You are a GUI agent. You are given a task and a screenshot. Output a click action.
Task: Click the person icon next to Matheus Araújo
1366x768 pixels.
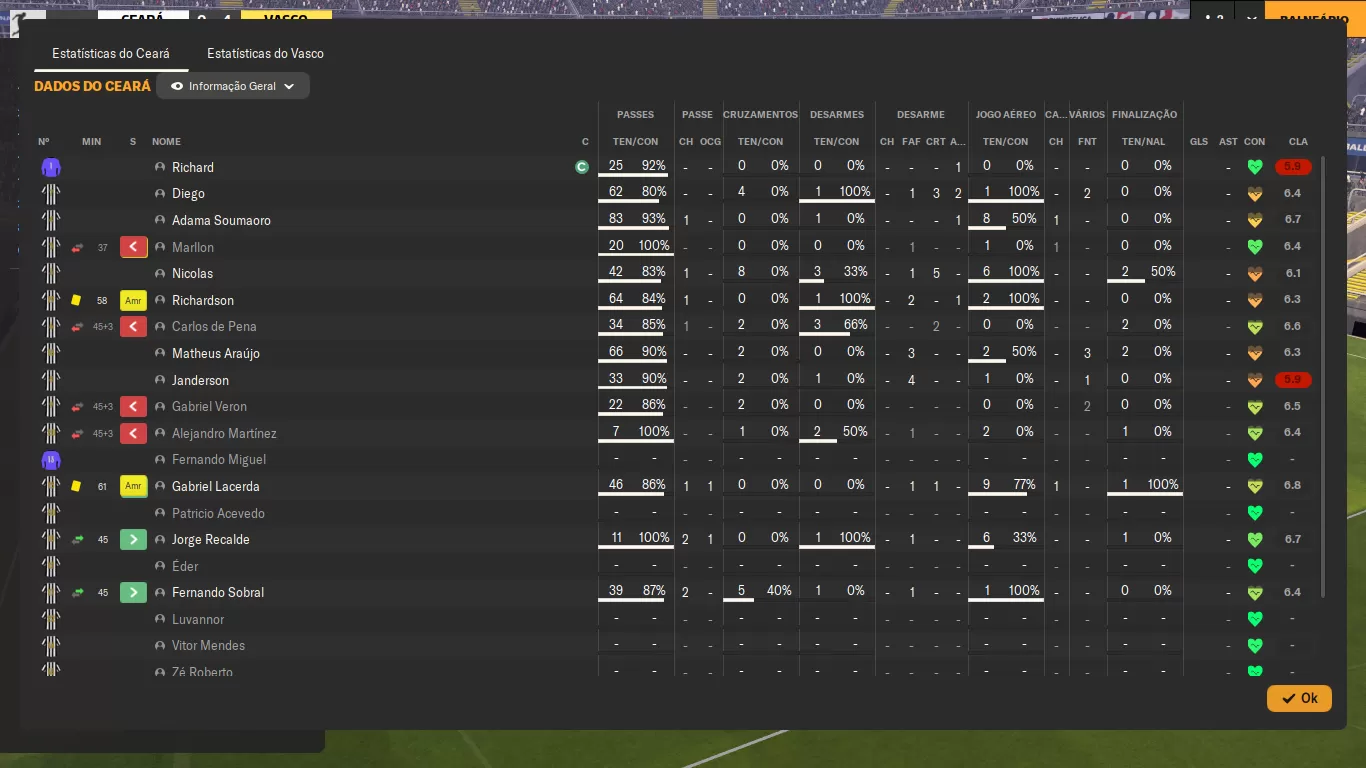click(x=160, y=353)
